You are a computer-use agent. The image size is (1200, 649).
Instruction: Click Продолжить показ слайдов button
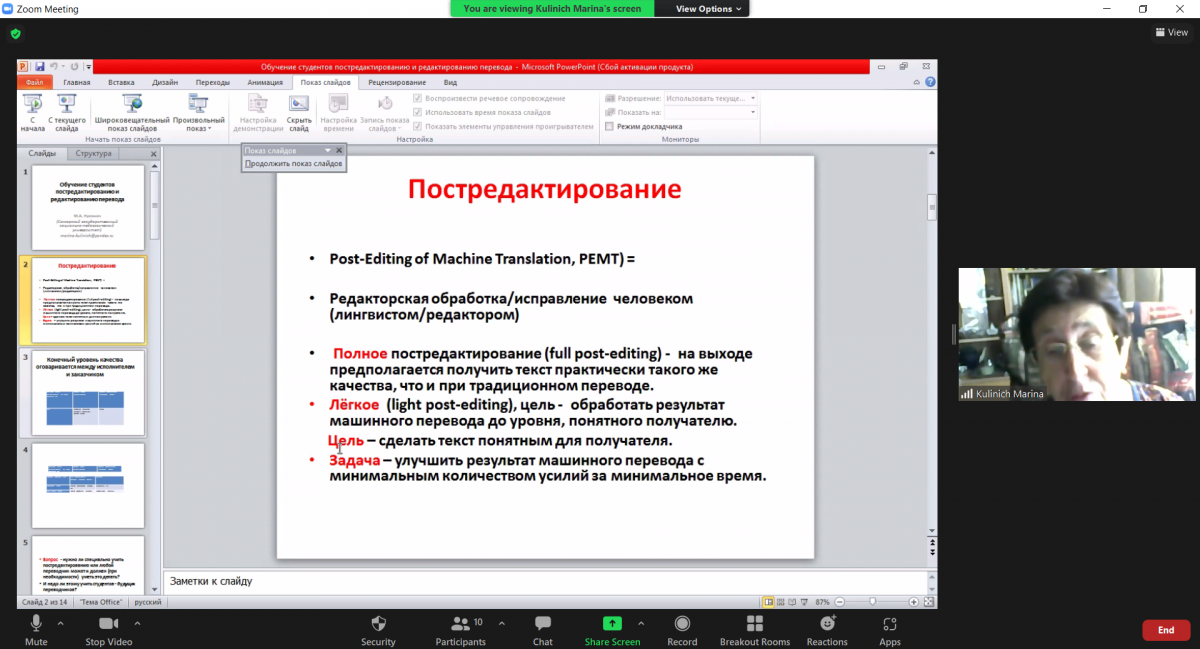click(294, 163)
